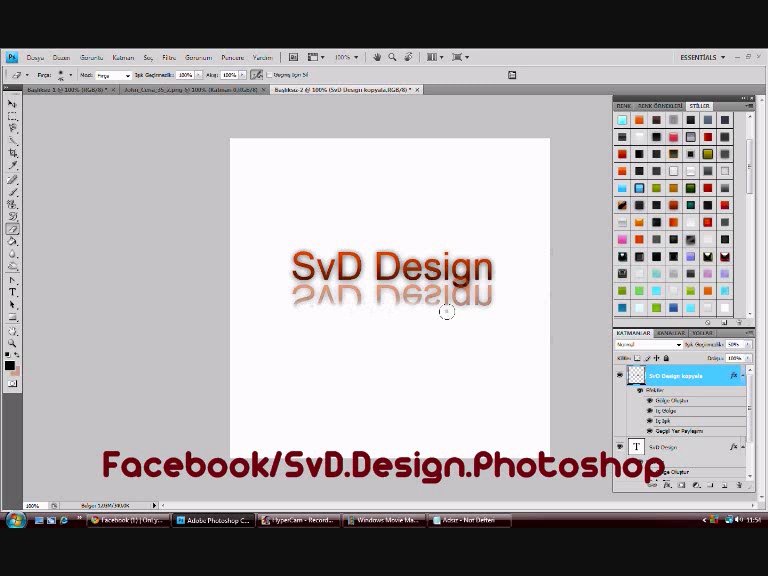Open the ESSENTIALS workspace dropdown
This screenshot has width=768, height=576.
point(702,57)
